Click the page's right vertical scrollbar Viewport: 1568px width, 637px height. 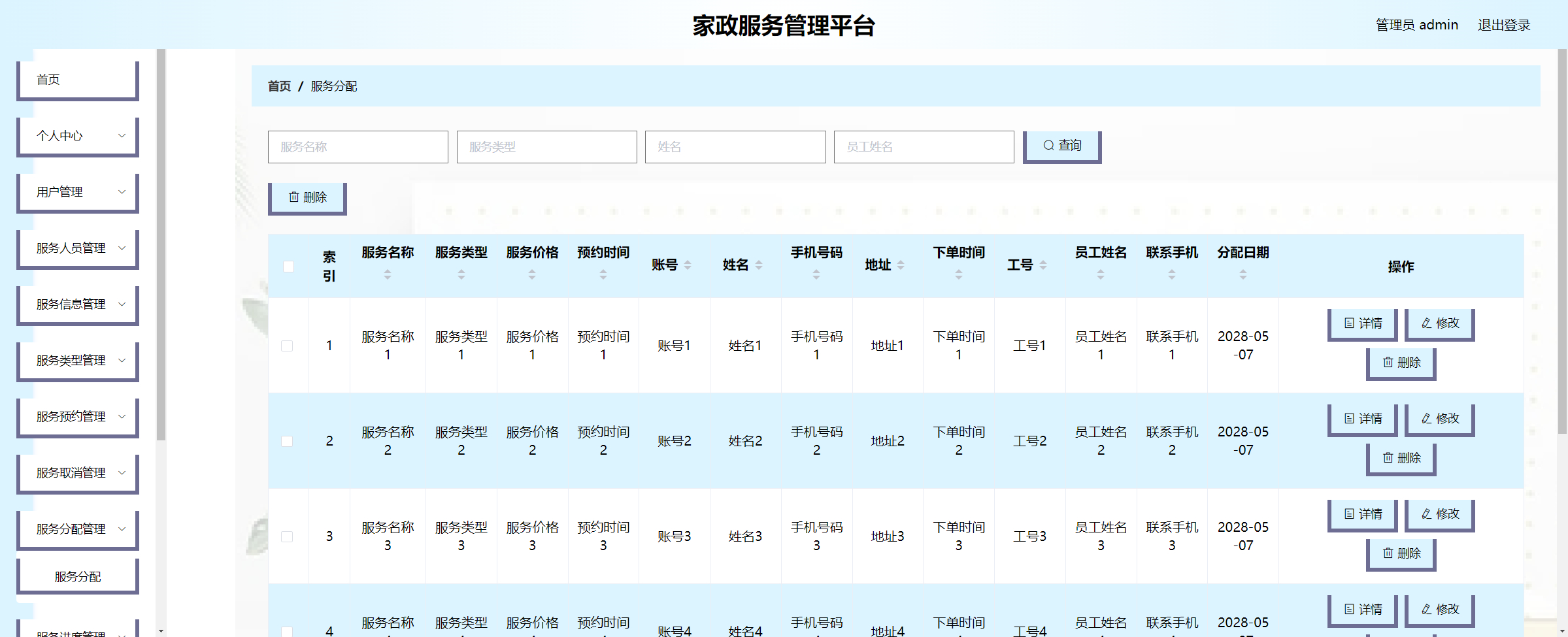1562,242
